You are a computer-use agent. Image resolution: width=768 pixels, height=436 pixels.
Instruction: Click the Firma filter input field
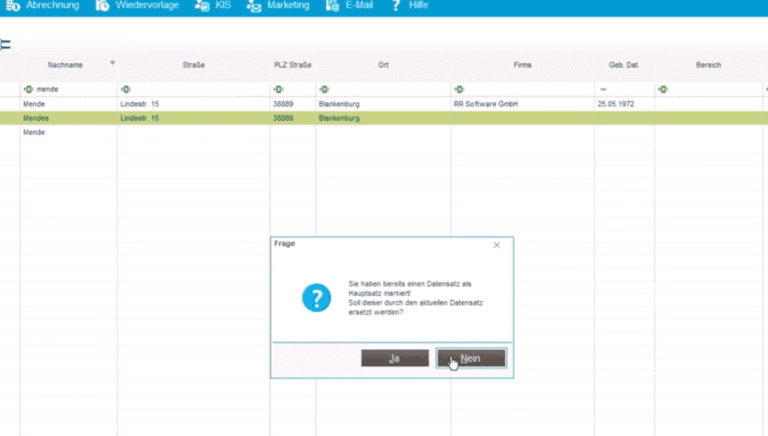pyautogui.click(x=522, y=89)
